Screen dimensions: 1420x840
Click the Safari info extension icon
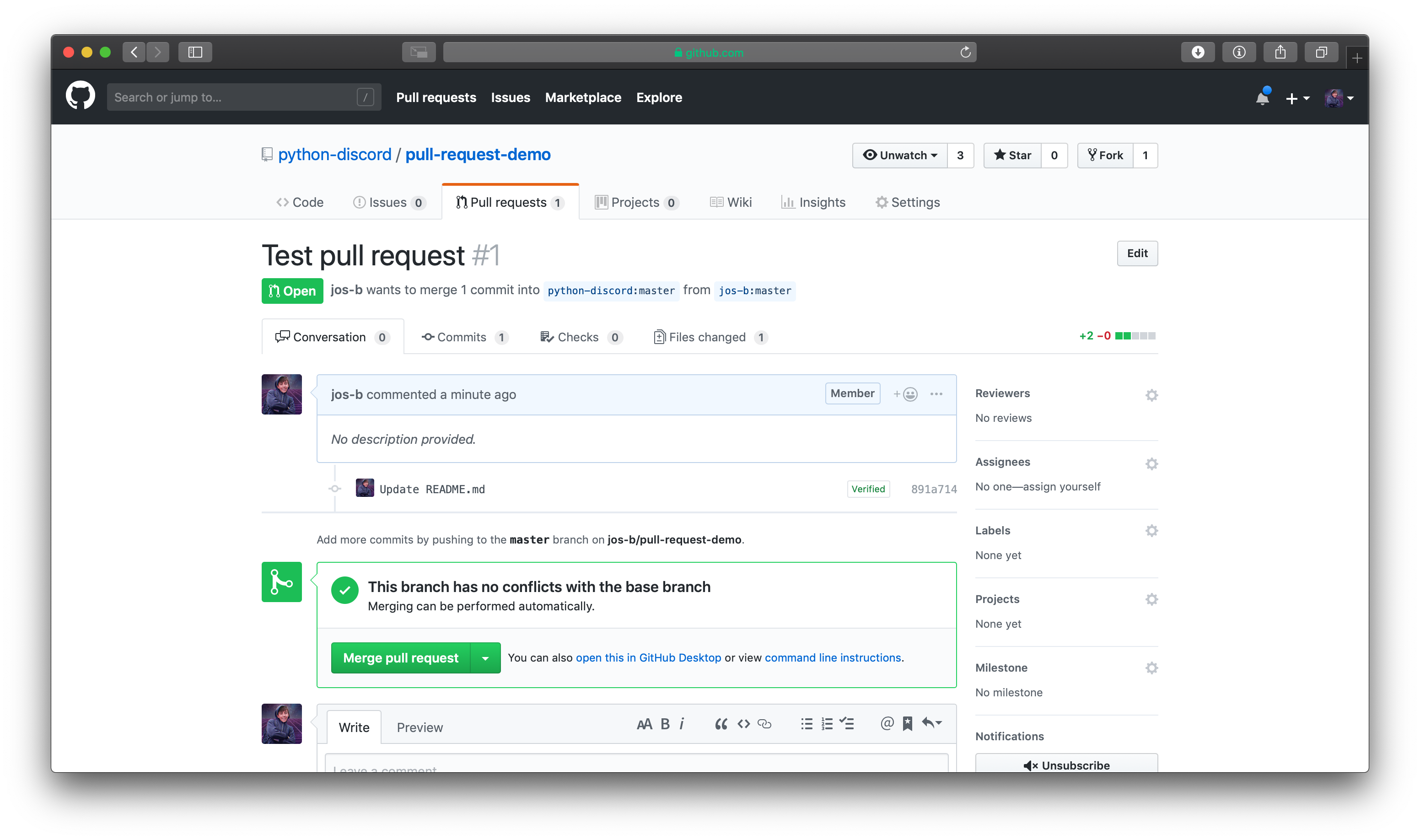(x=1239, y=52)
